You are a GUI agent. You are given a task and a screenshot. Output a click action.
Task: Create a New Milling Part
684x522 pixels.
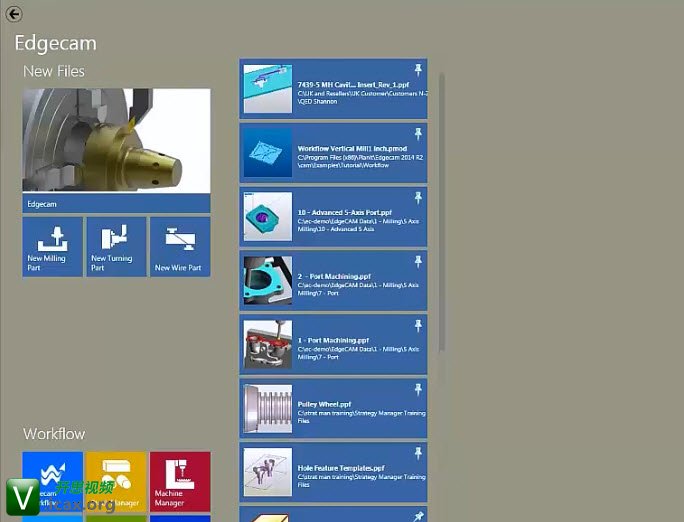pos(52,247)
